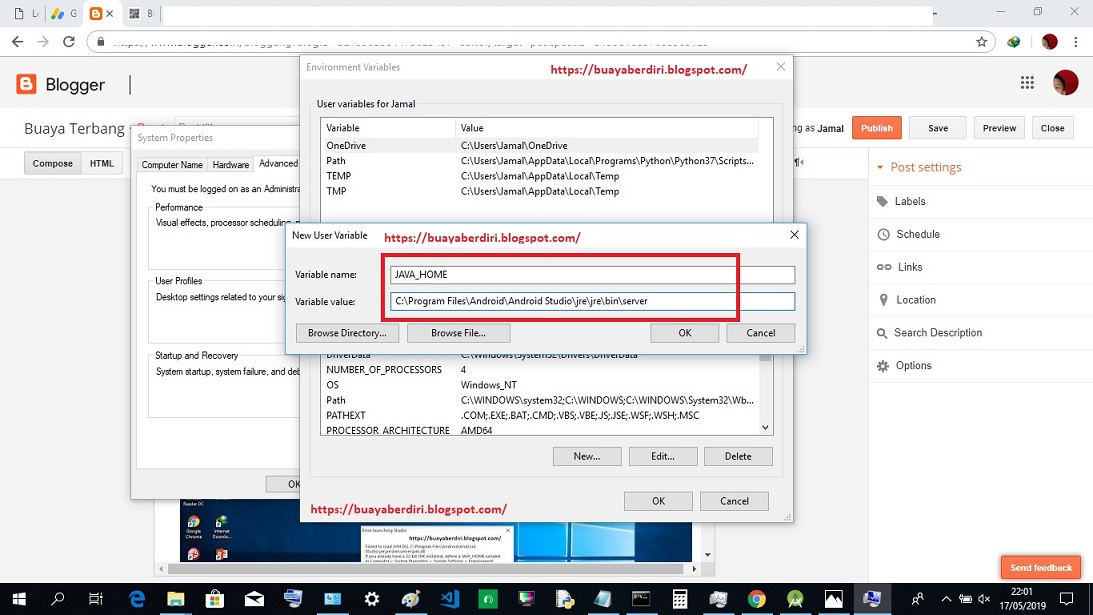Open Location post setting

coord(906,300)
